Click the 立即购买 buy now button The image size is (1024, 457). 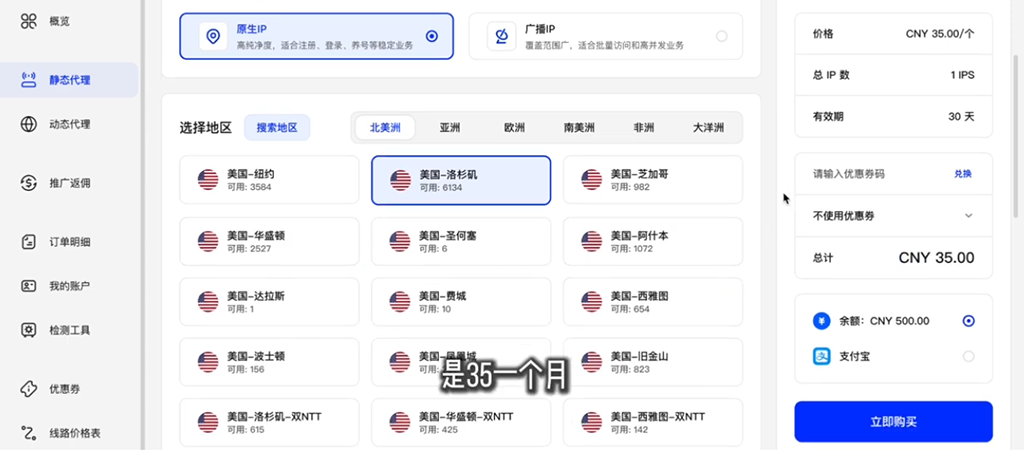tap(893, 422)
